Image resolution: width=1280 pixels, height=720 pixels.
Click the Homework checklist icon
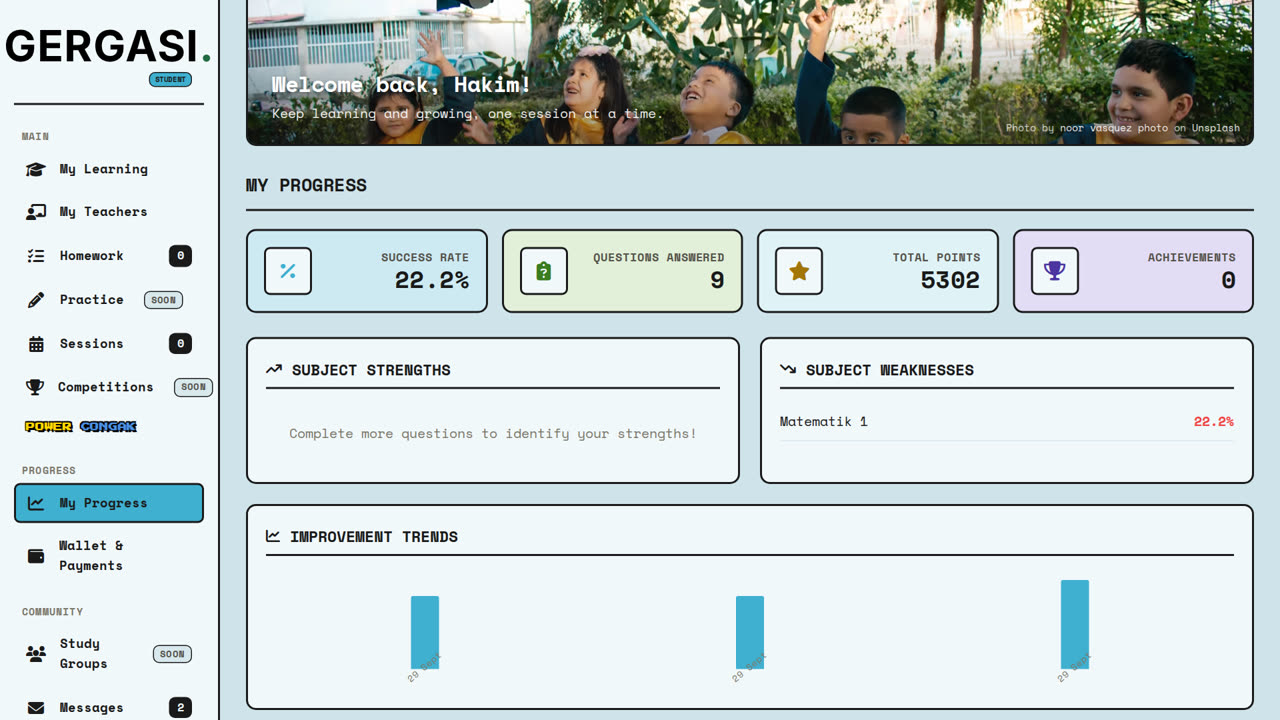click(36, 256)
